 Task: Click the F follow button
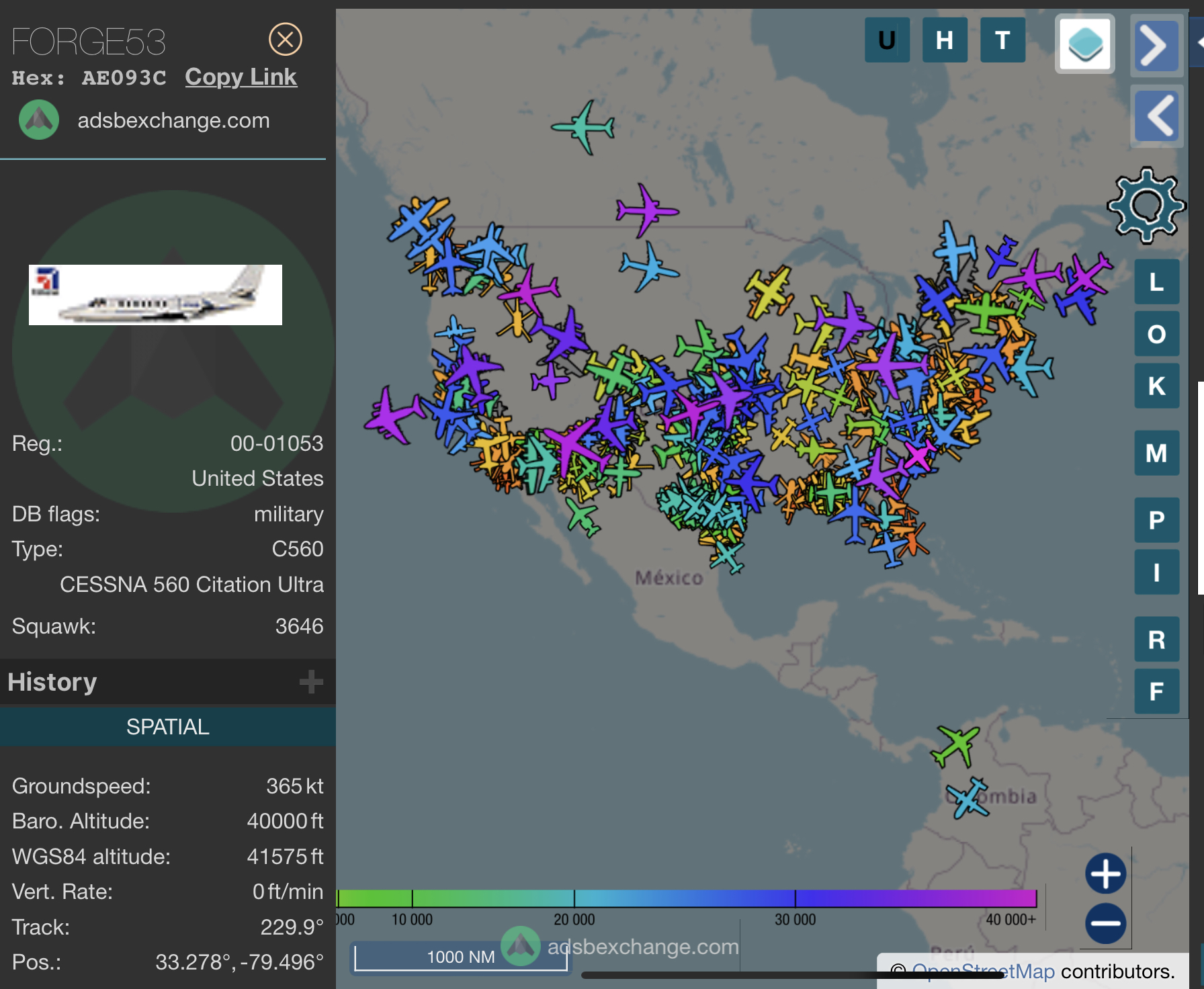coord(1156,691)
